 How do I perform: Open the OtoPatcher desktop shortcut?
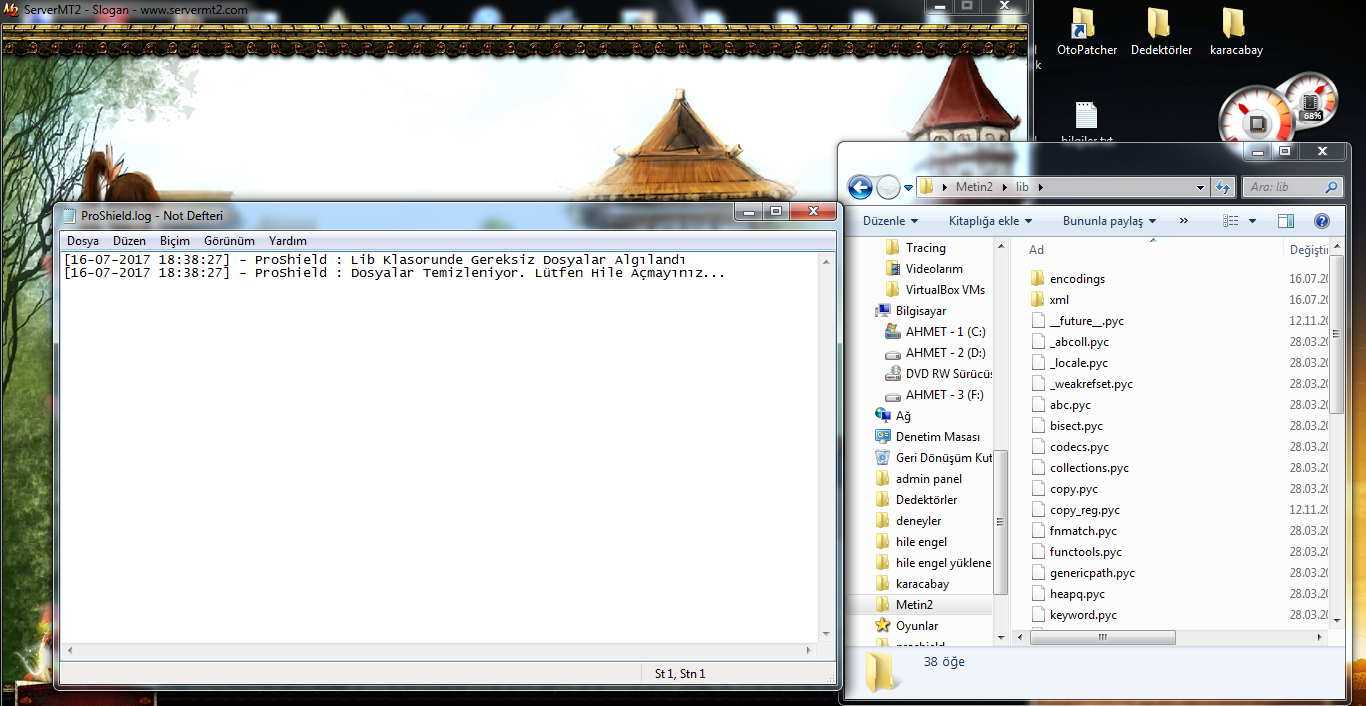click(1086, 32)
